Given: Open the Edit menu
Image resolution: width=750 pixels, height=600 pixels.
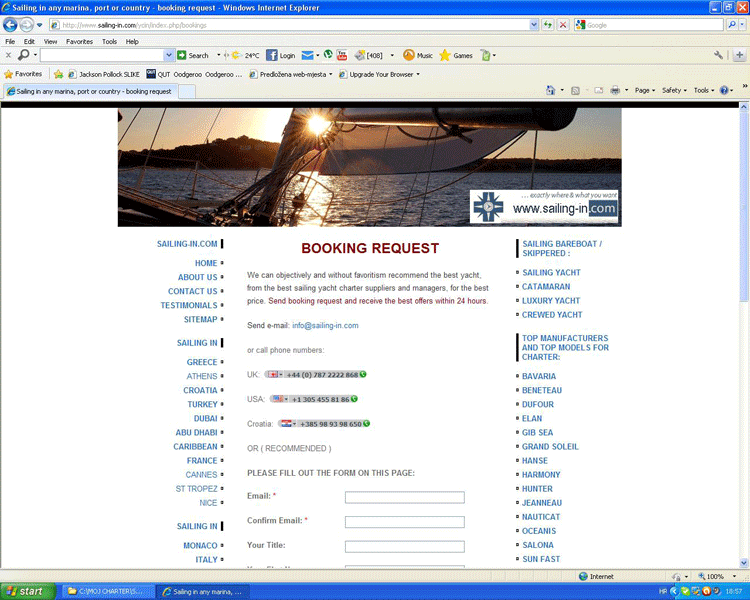Looking at the screenshot, I should [29, 42].
